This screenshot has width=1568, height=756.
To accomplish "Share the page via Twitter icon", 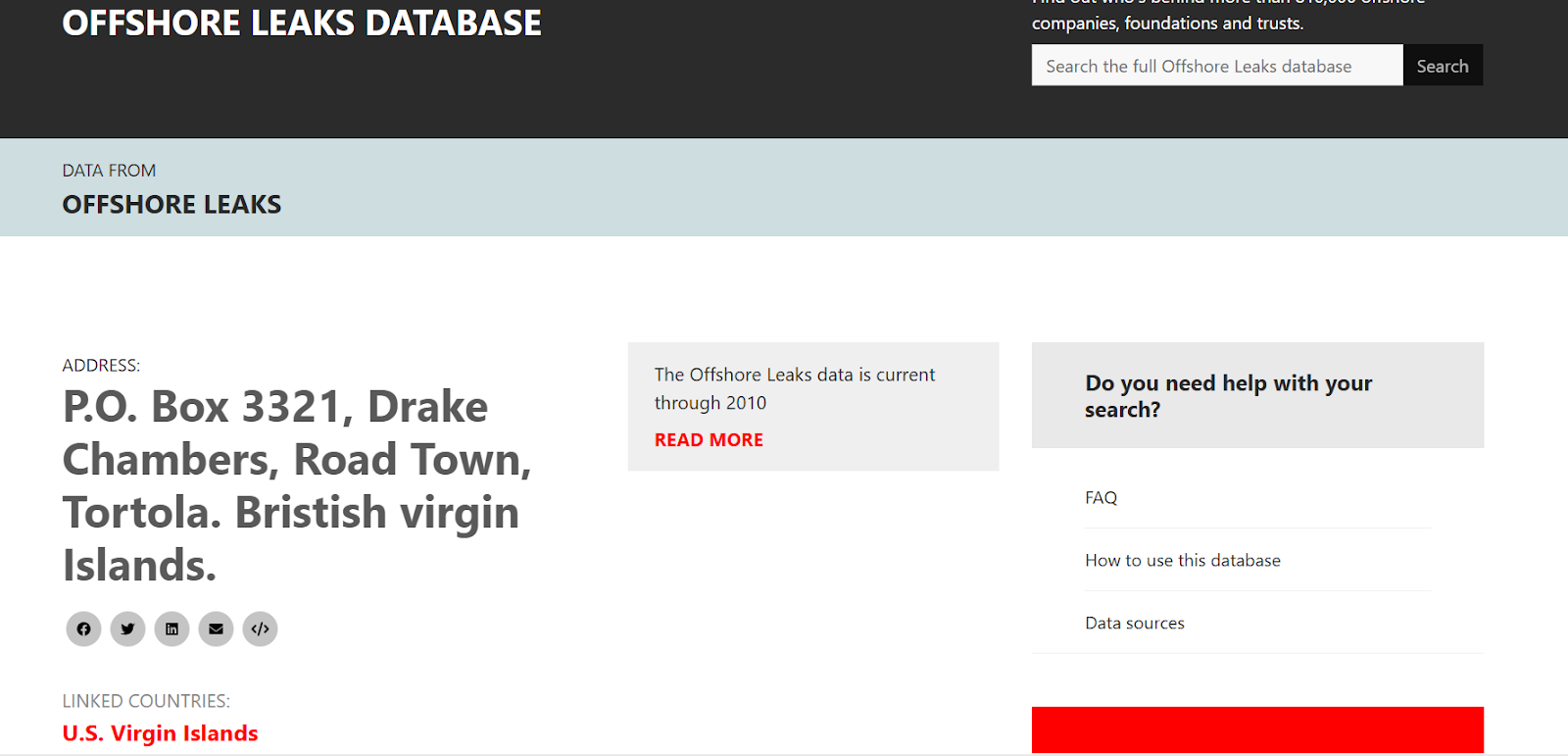I will coord(127,629).
